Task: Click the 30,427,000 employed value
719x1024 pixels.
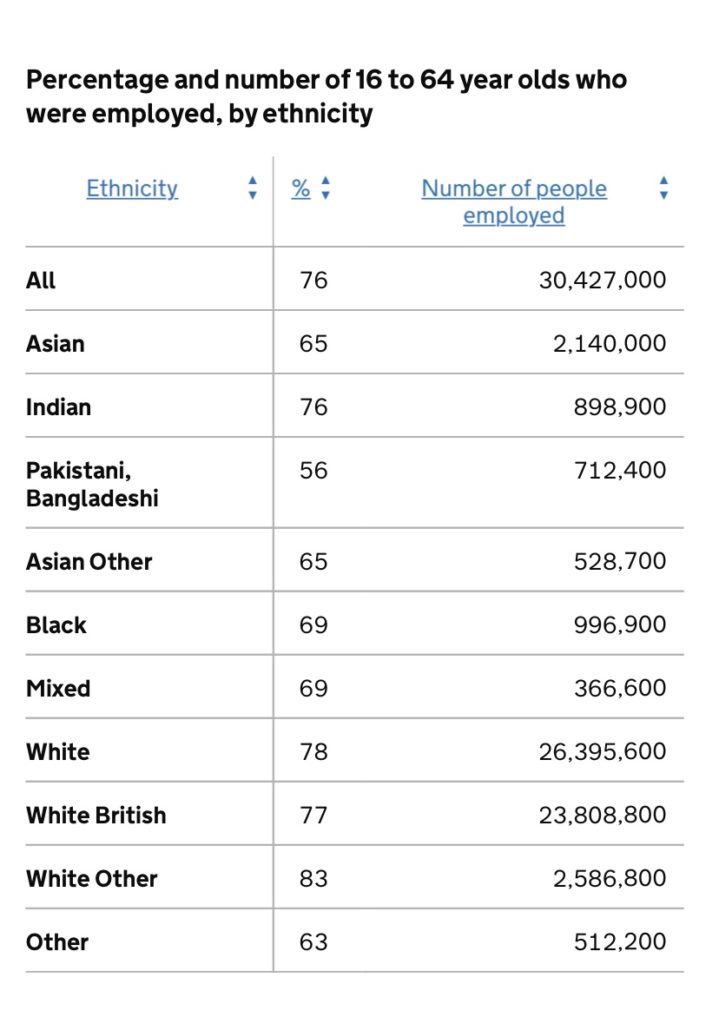Action: click(x=602, y=280)
